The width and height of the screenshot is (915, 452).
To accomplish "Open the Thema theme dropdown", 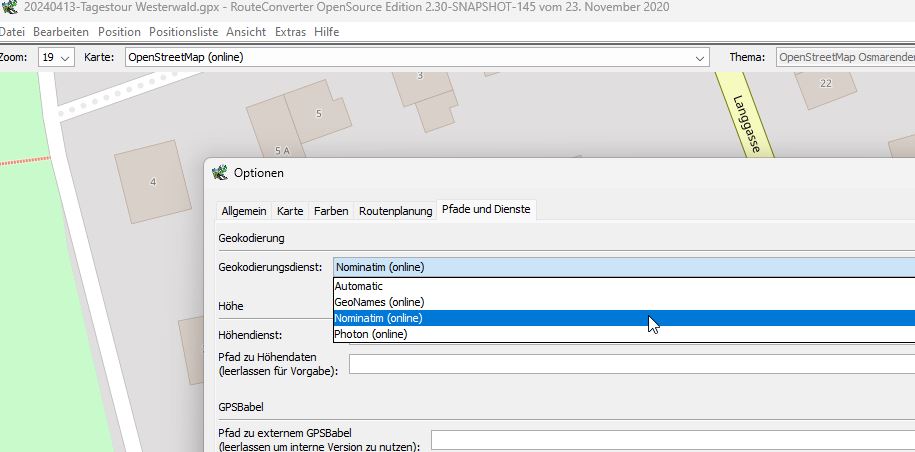I will tap(844, 57).
